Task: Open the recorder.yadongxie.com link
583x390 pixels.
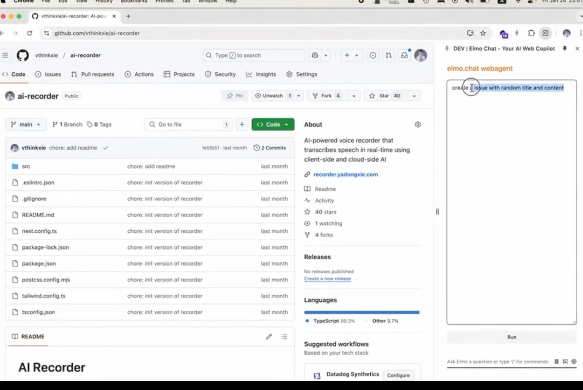Action: tap(345, 174)
